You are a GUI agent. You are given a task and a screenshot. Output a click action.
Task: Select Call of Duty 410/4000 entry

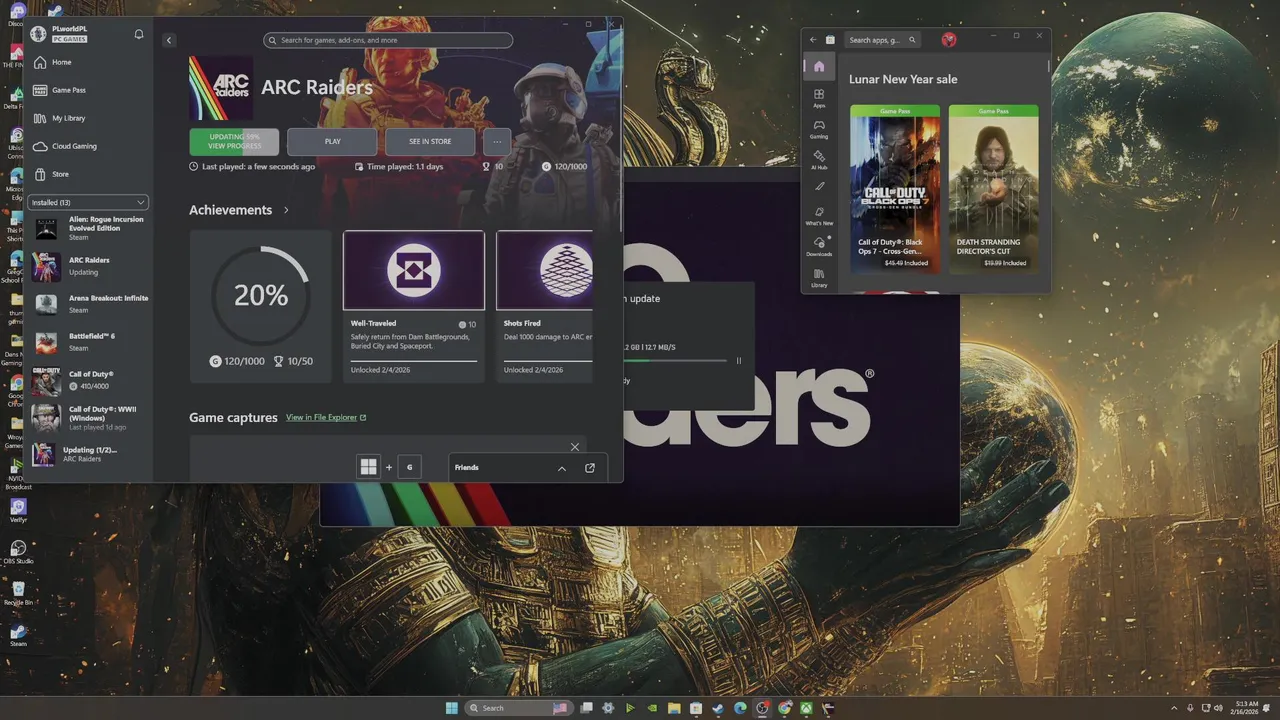coord(88,380)
